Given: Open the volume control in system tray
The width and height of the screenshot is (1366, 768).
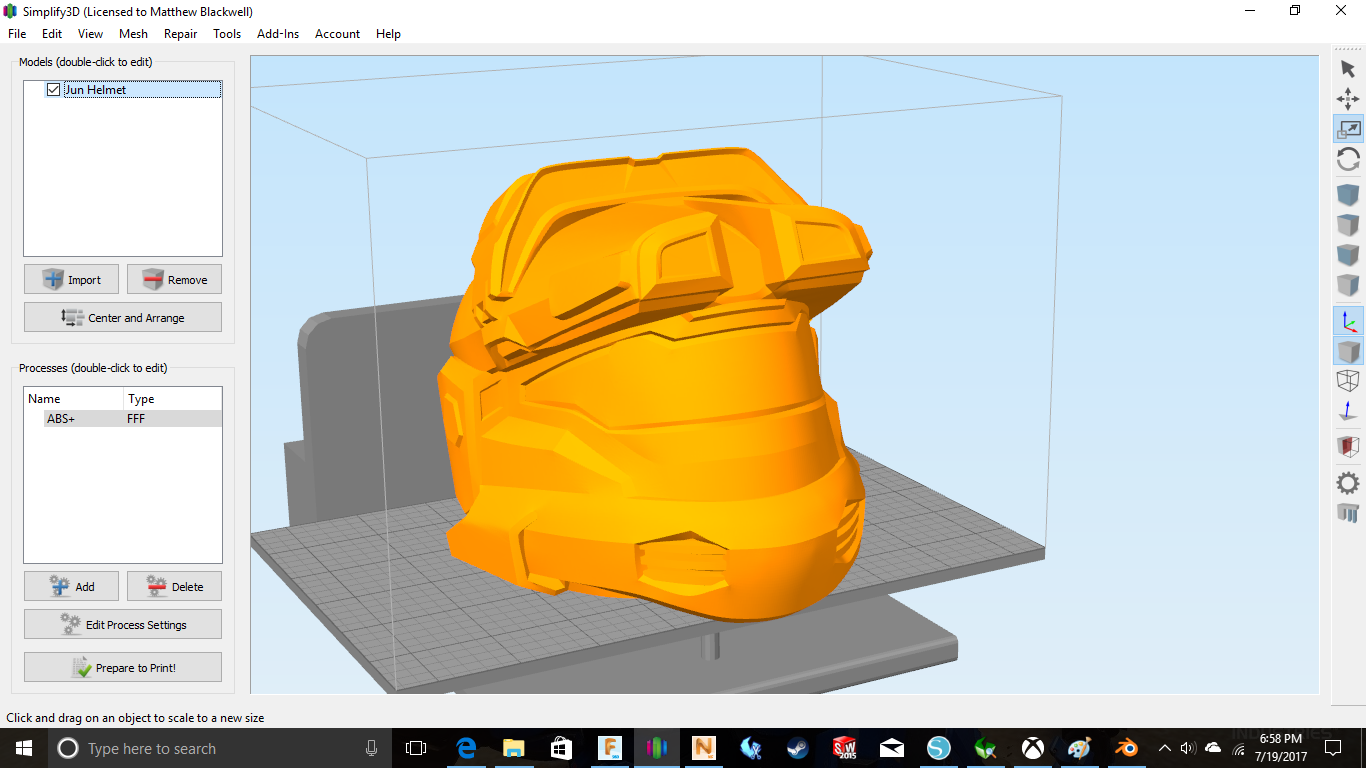Looking at the screenshot, I should [x=1188, y=748].
